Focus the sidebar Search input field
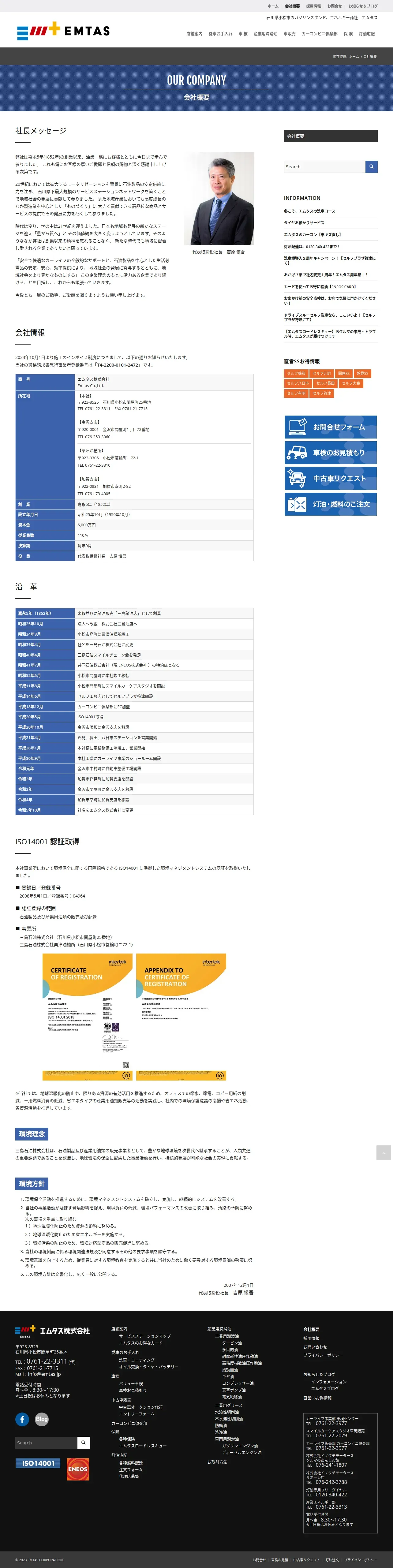Screen dimensions: 393x1568 324,166
